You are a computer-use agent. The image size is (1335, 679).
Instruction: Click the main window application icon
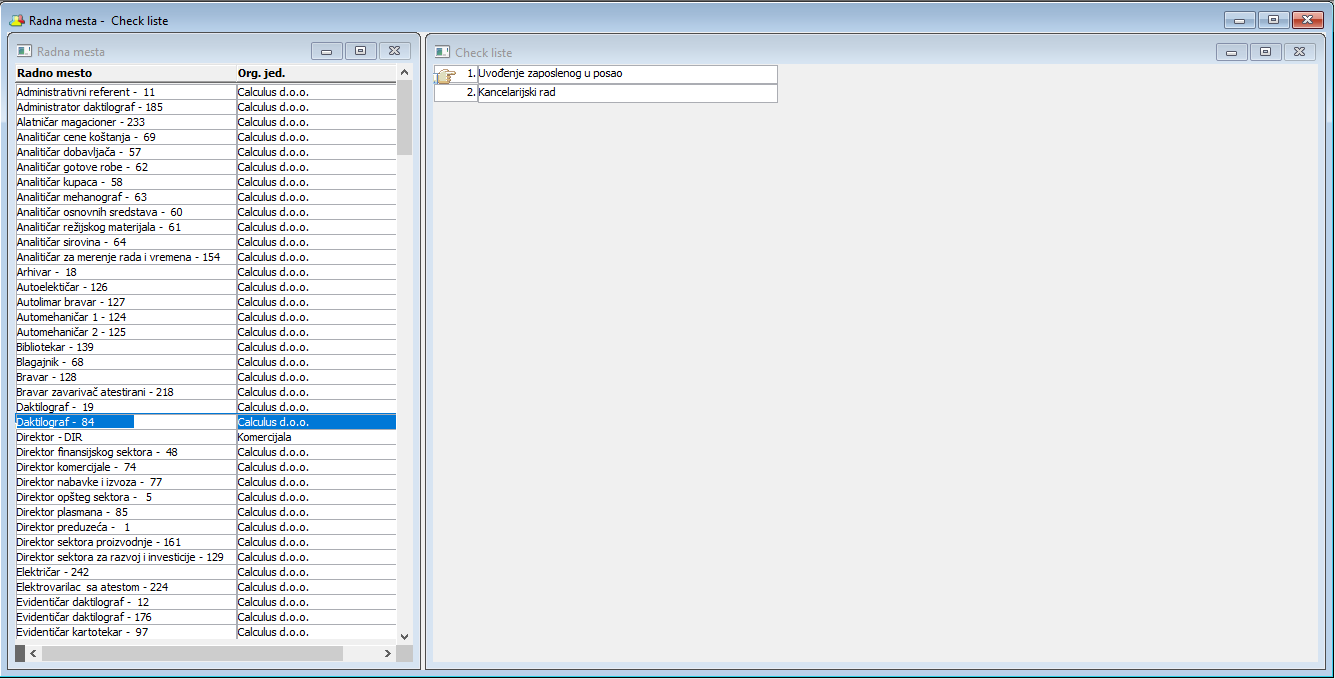click(16, 20)
